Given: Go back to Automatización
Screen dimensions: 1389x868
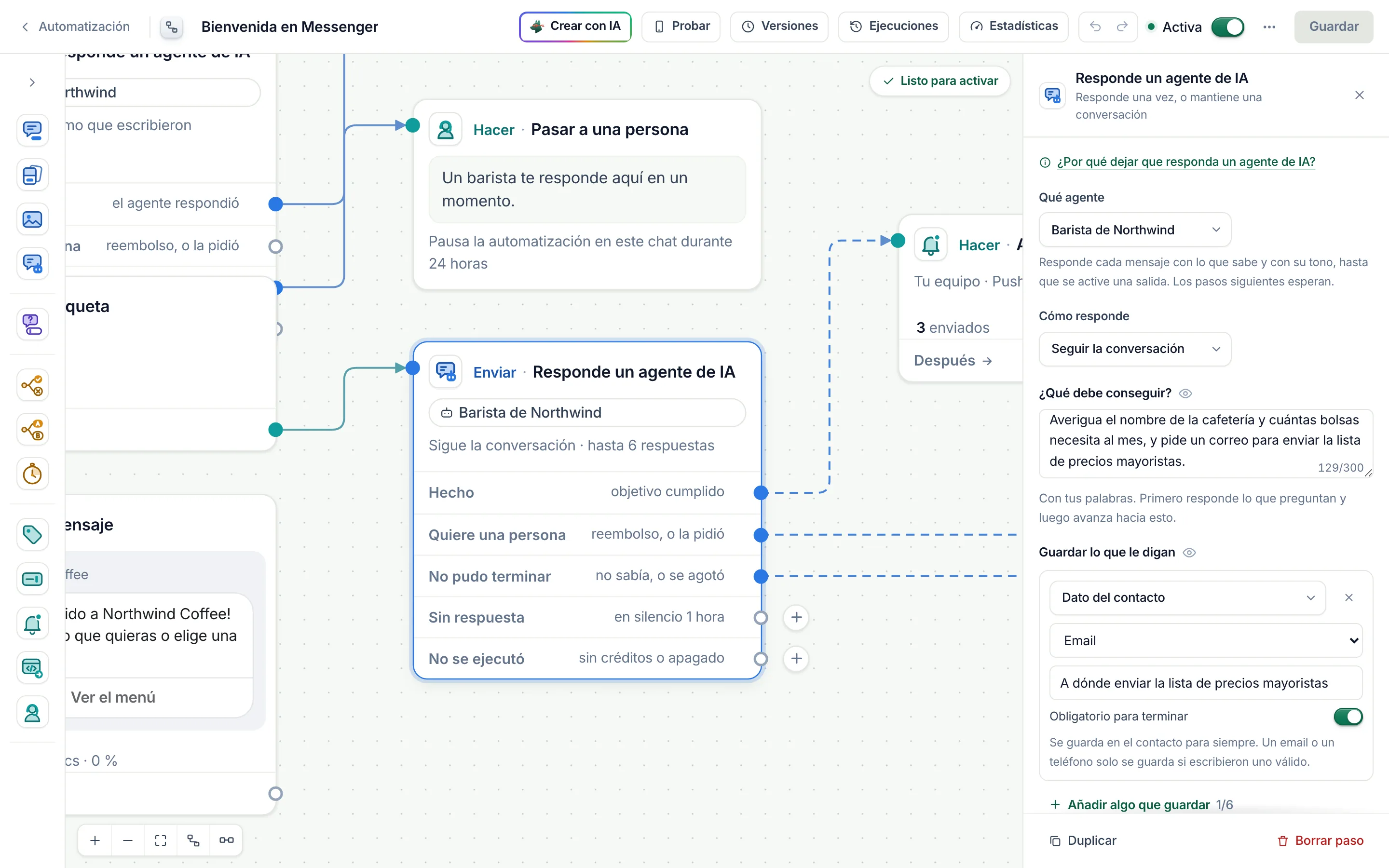Looking at the screenshot, I should tap(76, 27).
